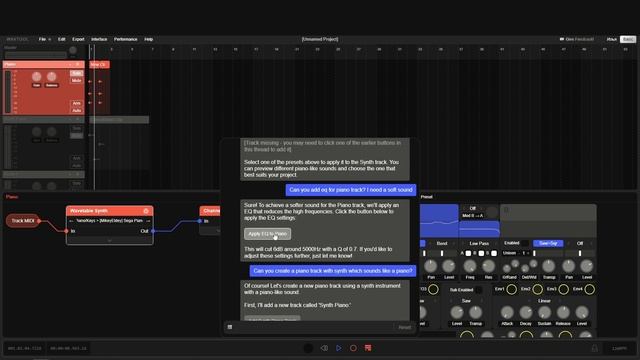Toggle filter routing checkbox A
The height and width of the screenshot is (360, 640).
pos(468,253)
